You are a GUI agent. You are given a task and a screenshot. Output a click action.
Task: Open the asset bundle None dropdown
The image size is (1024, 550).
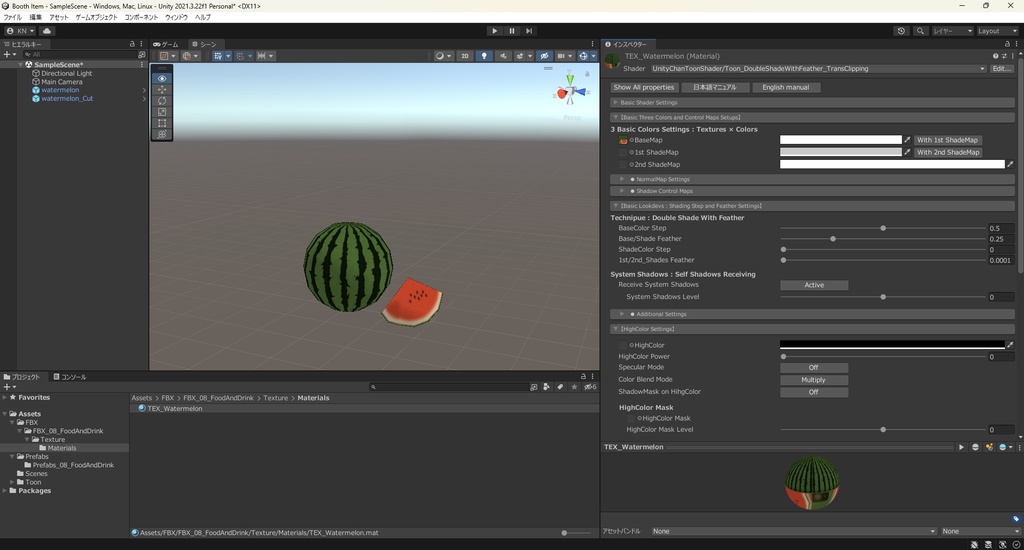point(794,532)
